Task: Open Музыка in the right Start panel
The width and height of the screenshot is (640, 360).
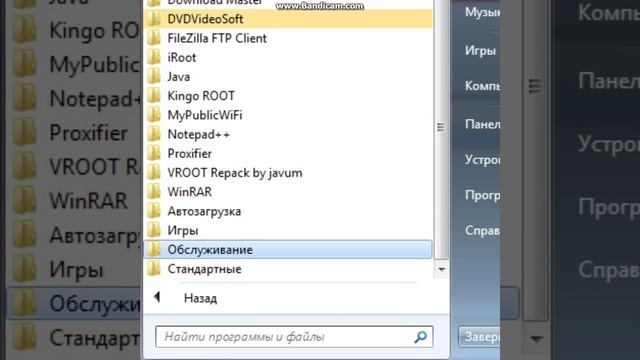Action: (x=482, y=12)
